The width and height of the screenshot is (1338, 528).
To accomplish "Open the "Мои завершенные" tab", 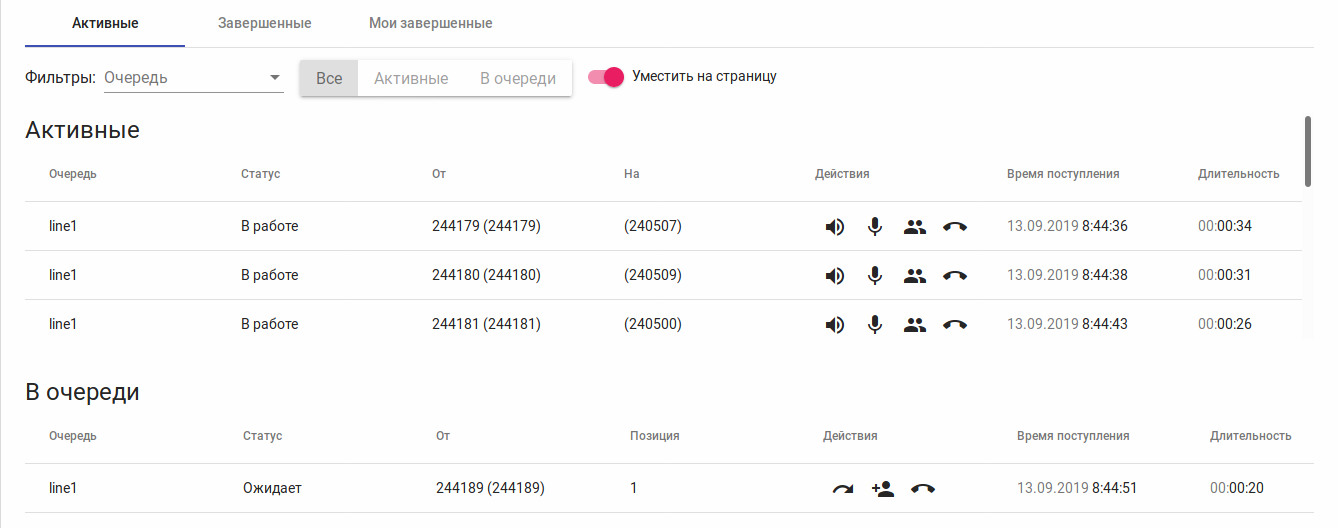I will 430,23.
